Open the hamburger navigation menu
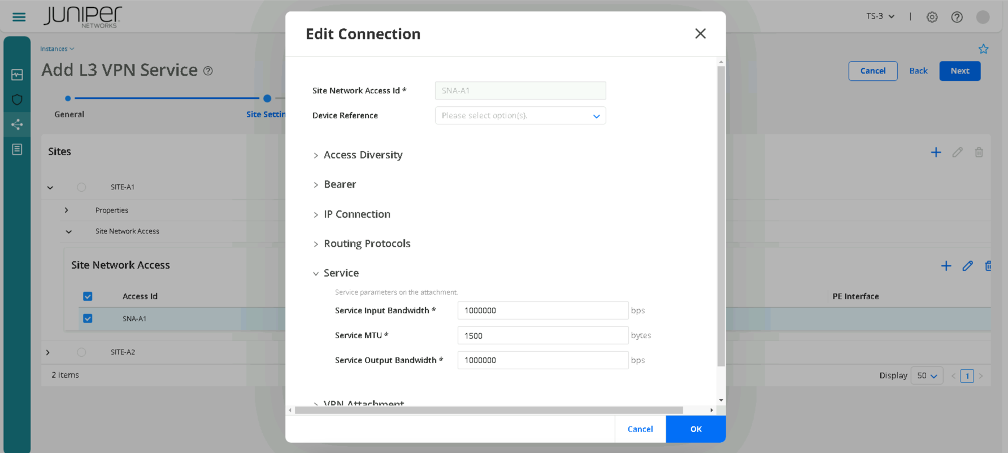Viewport: 1008px width, 454px height. (x=19, y=17)
